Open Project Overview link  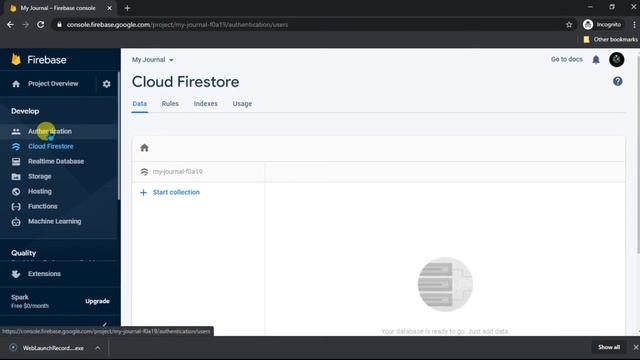(53, 84)
